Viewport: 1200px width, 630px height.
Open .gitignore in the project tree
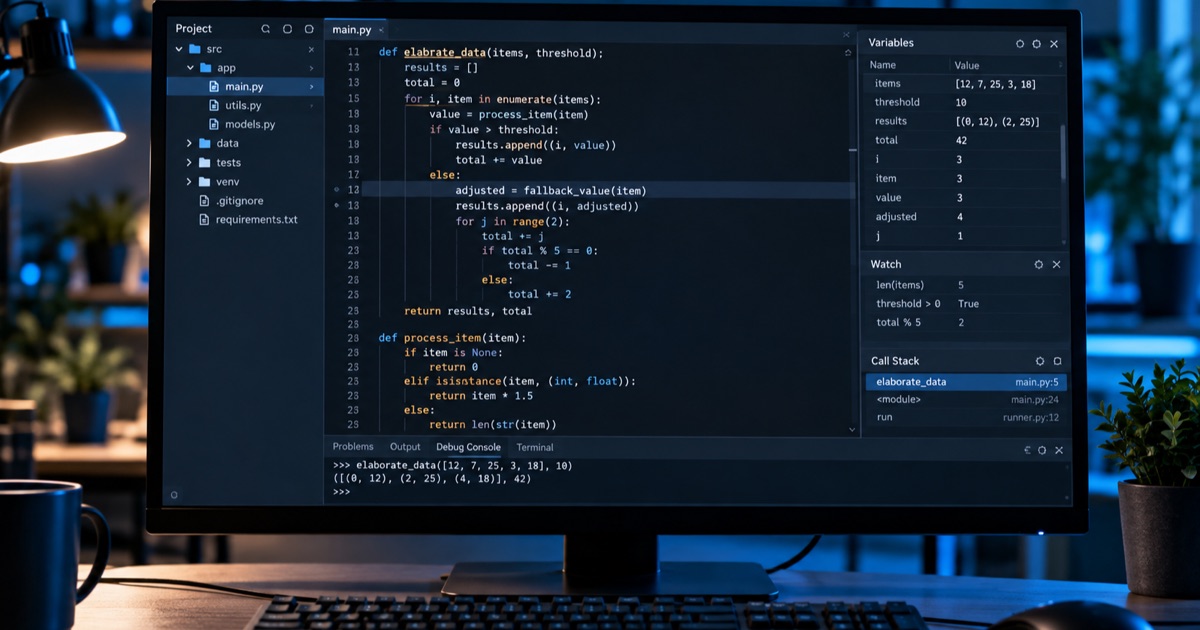[x=239, y=201]
